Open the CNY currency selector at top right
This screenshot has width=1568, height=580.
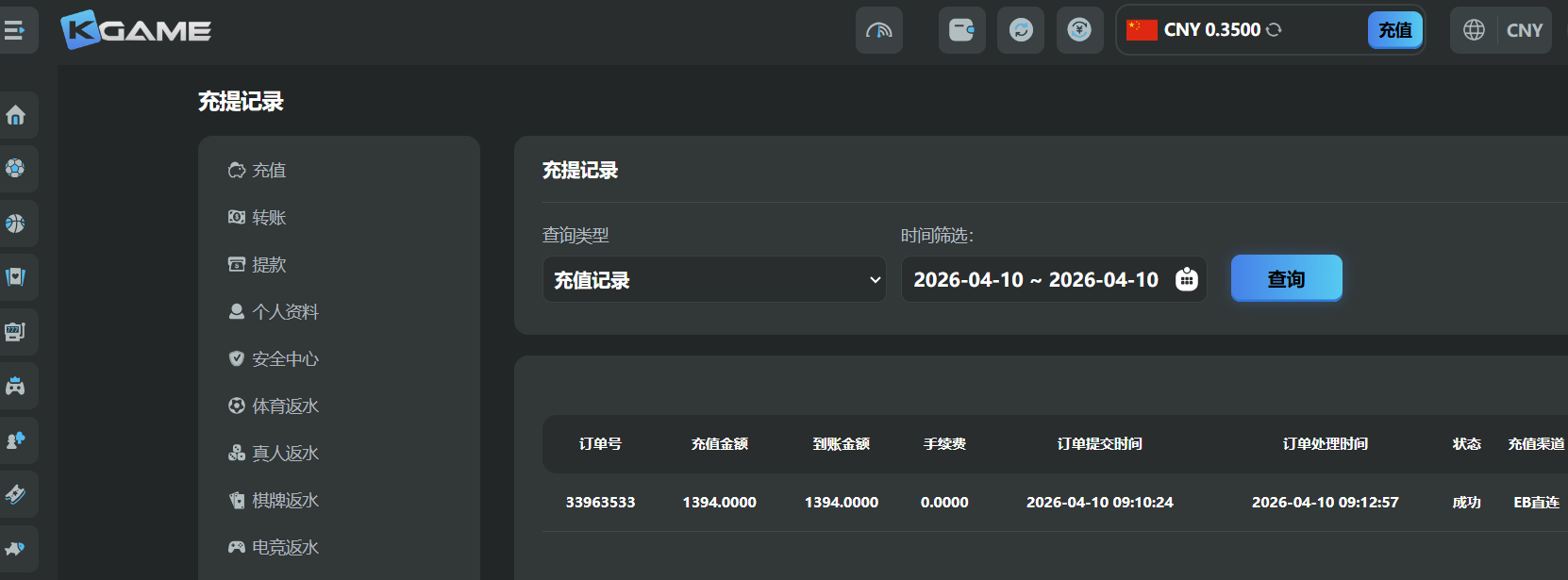tap(1524, 30)
